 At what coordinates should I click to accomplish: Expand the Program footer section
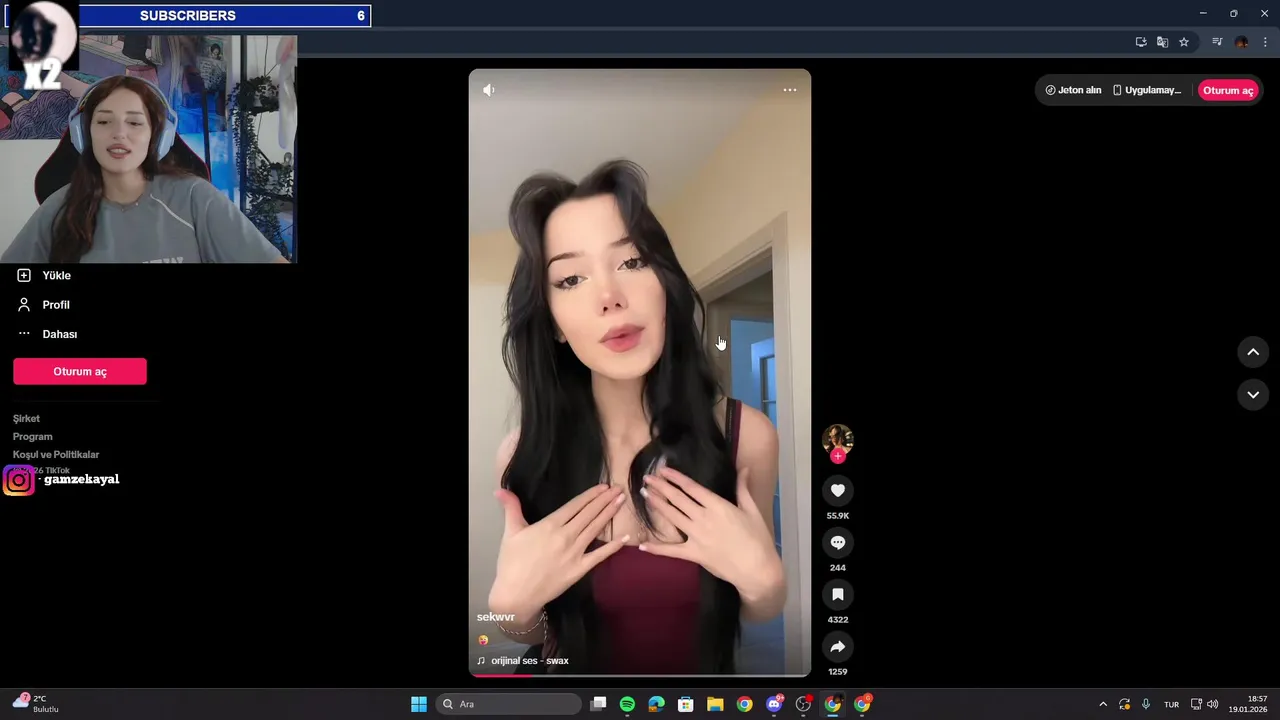(33, 436)
